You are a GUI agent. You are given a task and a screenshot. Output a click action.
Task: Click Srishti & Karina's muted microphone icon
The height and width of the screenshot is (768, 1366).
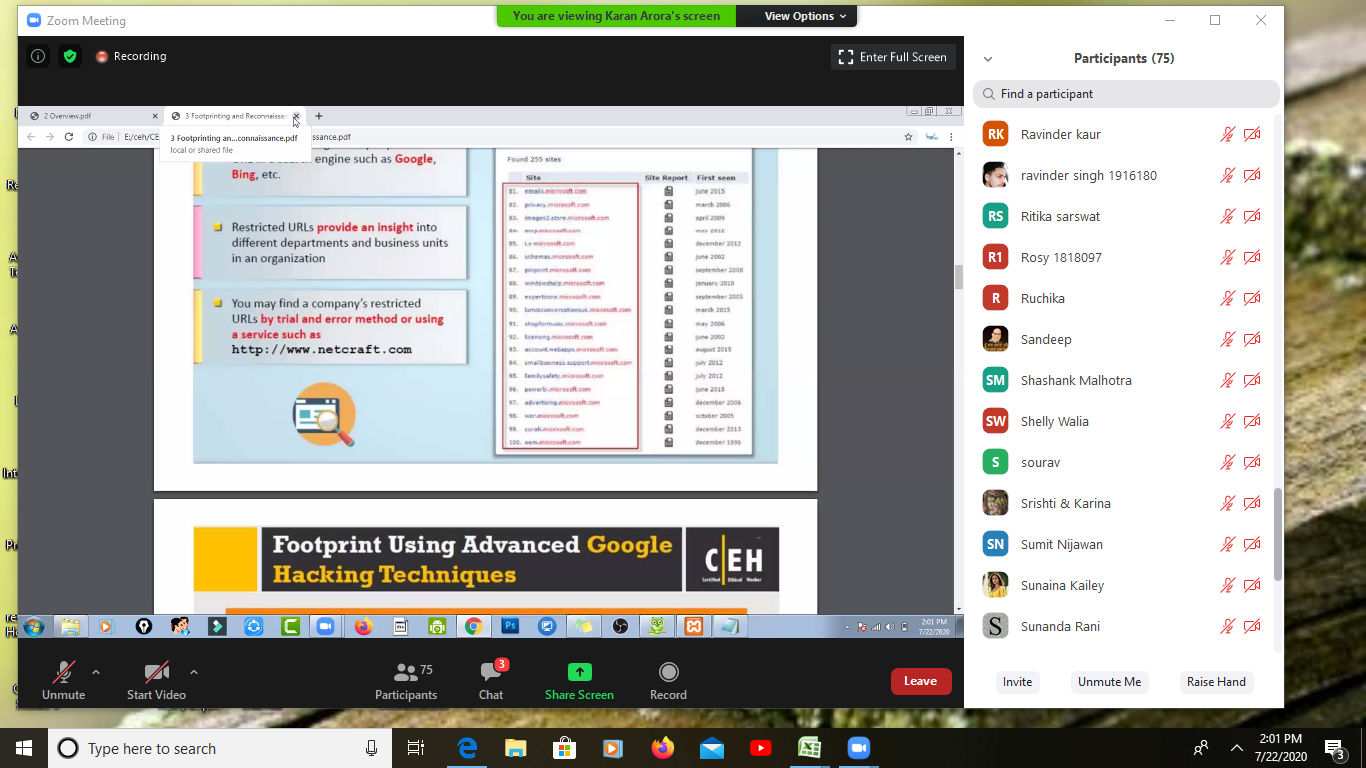pyautogui.click(x=1227, y=503)
